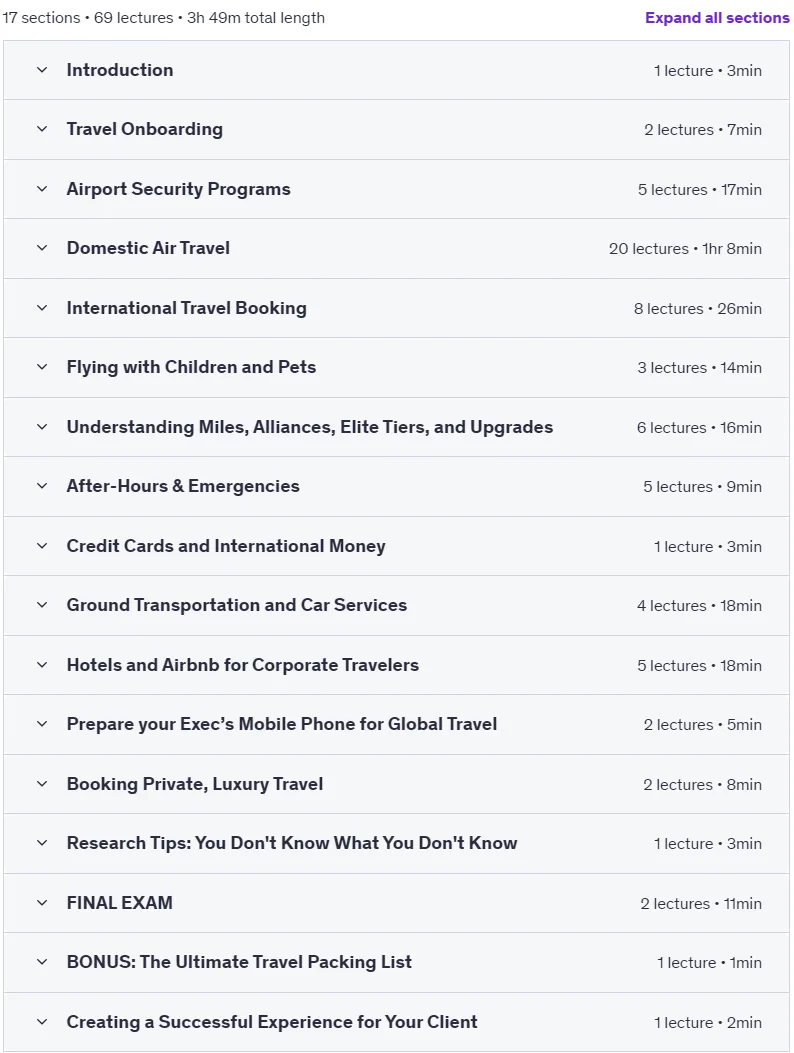Image resolution: width=794 pixels, height=1053 pixels.
Task: Click the chevron icon beside FINAL EXAM
Action: click(x=42, y=903)
